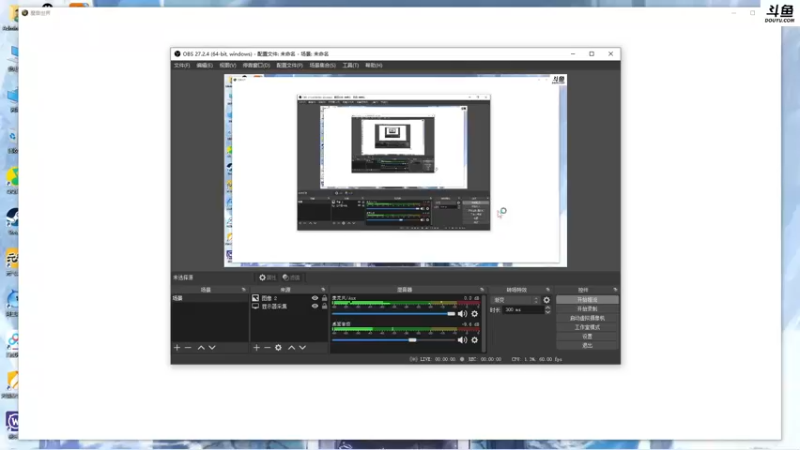Viewport: 800px width, 450px height.
Task: Click the OBS preview canvas
Action: [x=395, y=170]
